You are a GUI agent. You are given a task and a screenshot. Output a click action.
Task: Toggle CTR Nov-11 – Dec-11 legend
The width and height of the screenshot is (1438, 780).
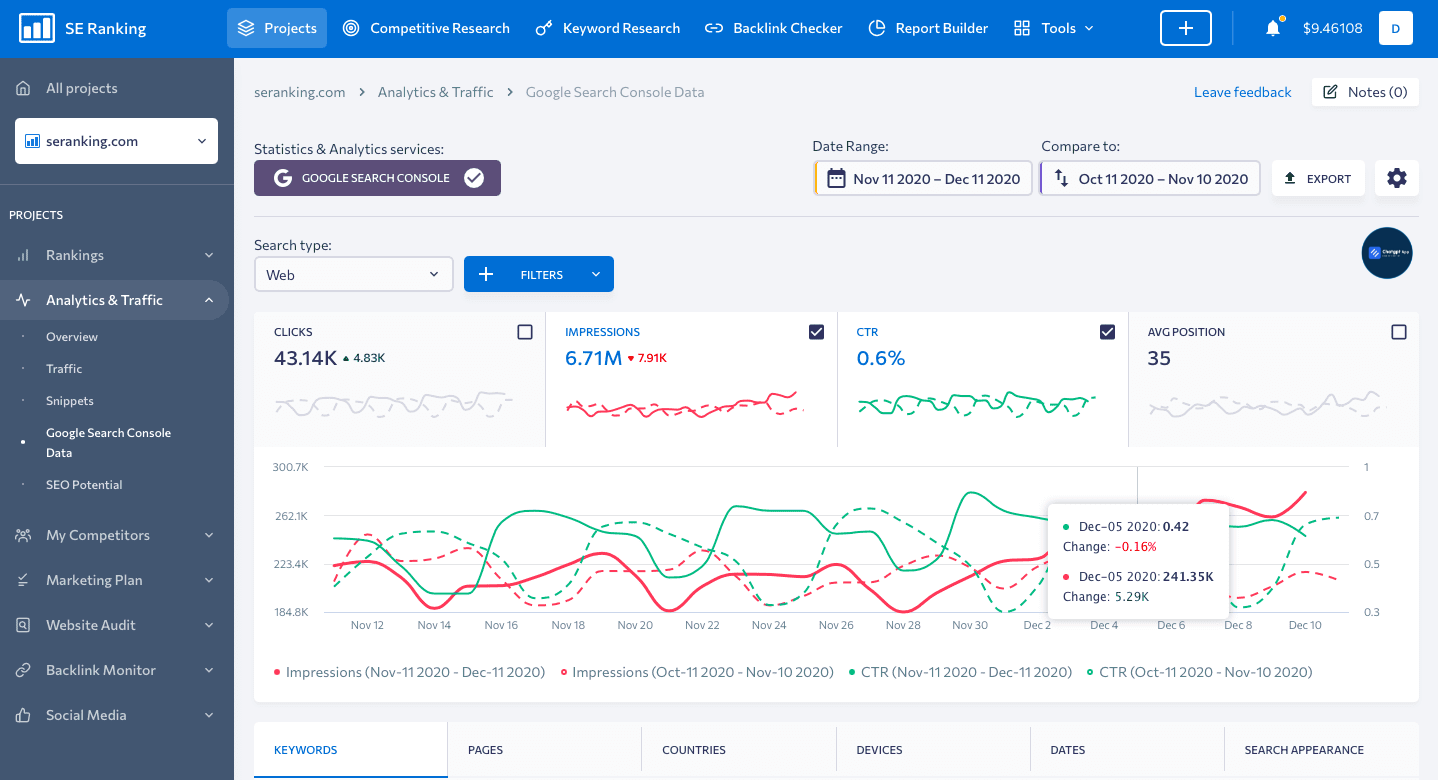(x=960, y=672)
